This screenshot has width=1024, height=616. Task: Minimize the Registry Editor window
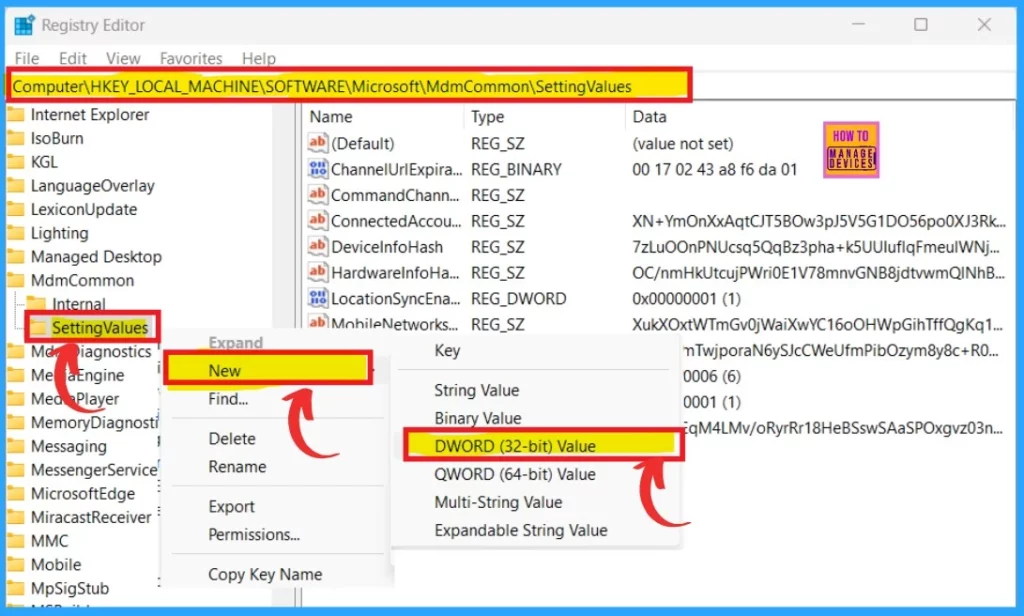858,25
